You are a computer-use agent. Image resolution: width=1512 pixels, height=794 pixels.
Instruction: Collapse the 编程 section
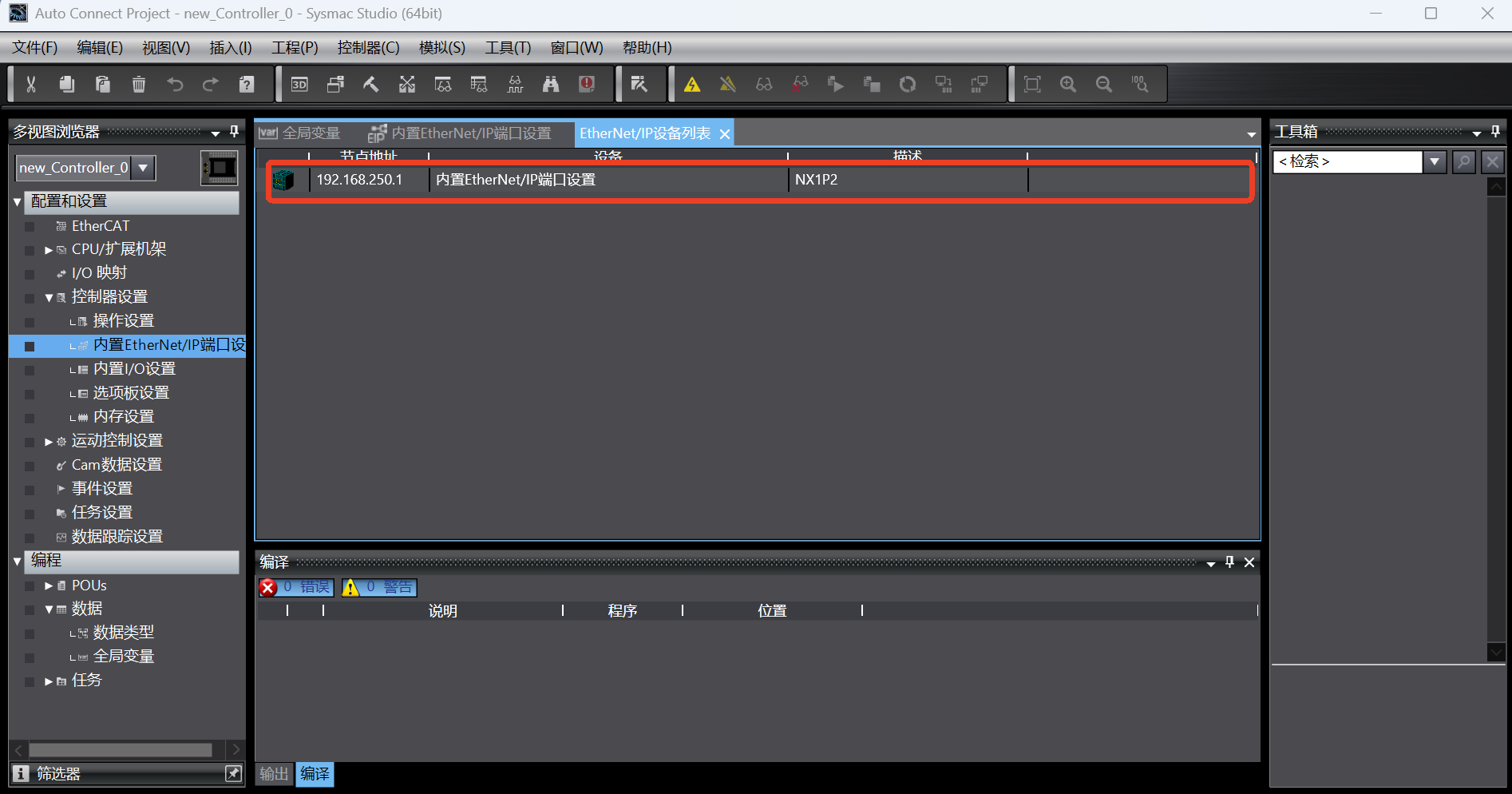tap(18, 562)
